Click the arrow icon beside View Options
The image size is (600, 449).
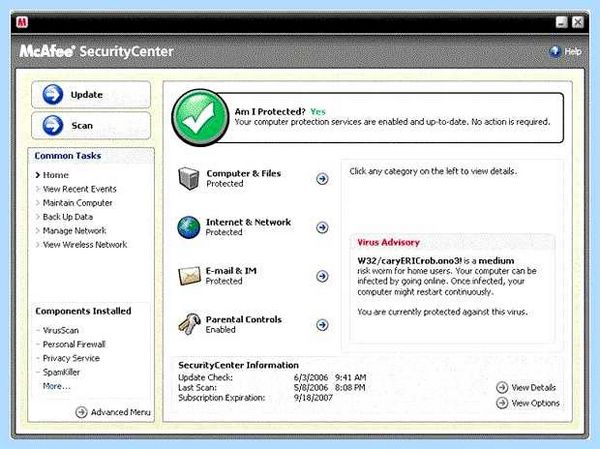502,403
